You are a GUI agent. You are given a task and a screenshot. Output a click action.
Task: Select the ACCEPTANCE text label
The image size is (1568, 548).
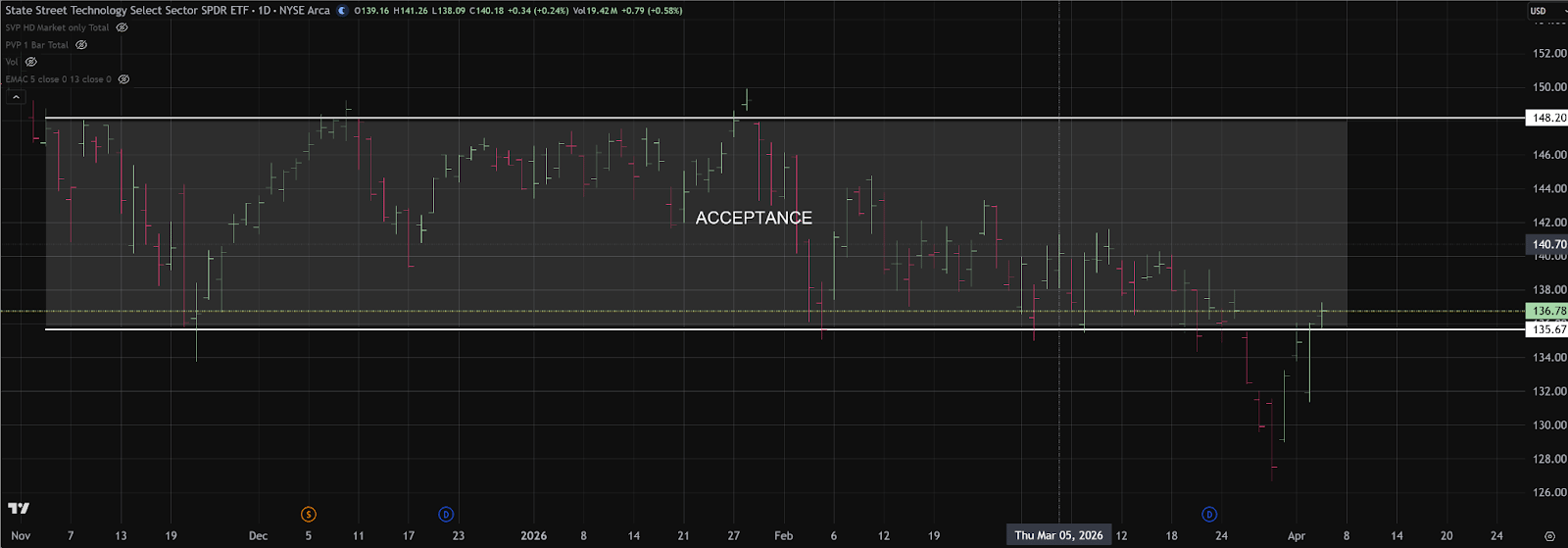click(x=754, y=218)
